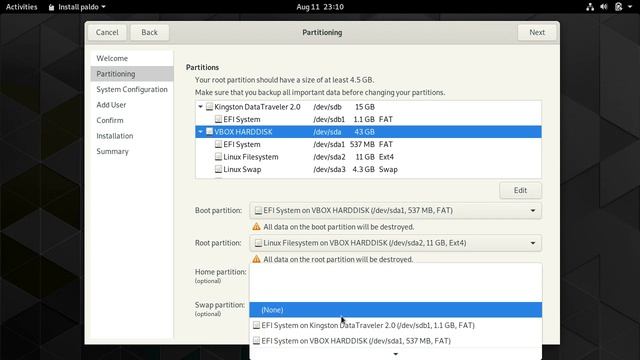Click the Ext4 filesystem type cell
640x360 pixels.
[x=386, y=157]
